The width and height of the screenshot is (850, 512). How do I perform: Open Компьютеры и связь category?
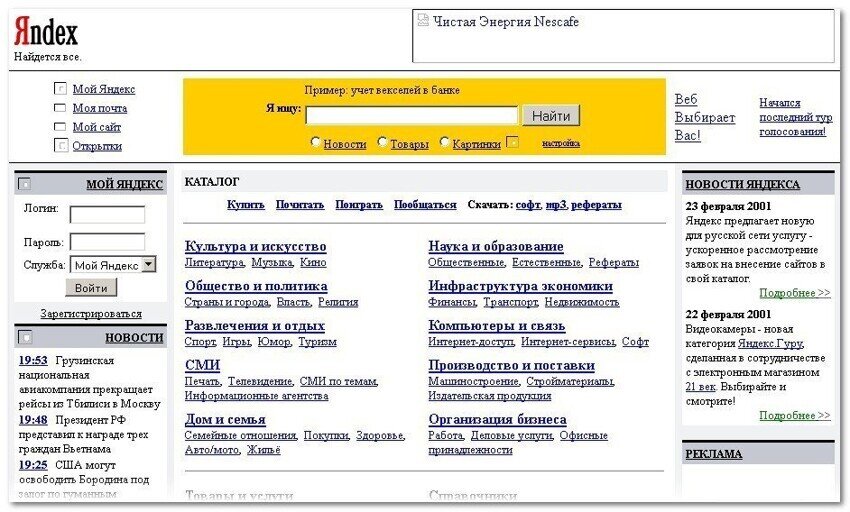pyautogui.click(x=497, y=325)
